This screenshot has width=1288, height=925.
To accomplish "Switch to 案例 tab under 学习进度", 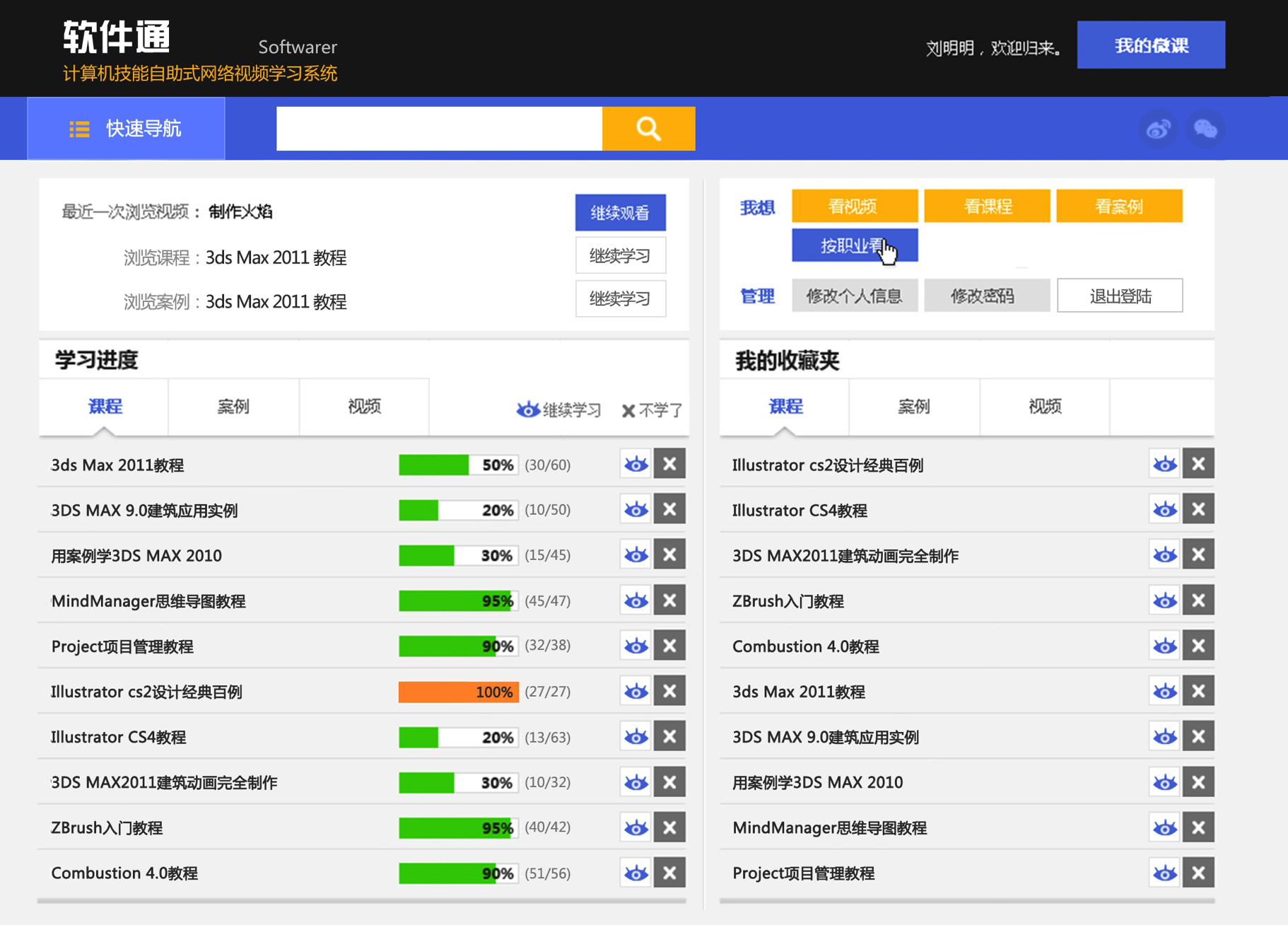I will (233, 407).
